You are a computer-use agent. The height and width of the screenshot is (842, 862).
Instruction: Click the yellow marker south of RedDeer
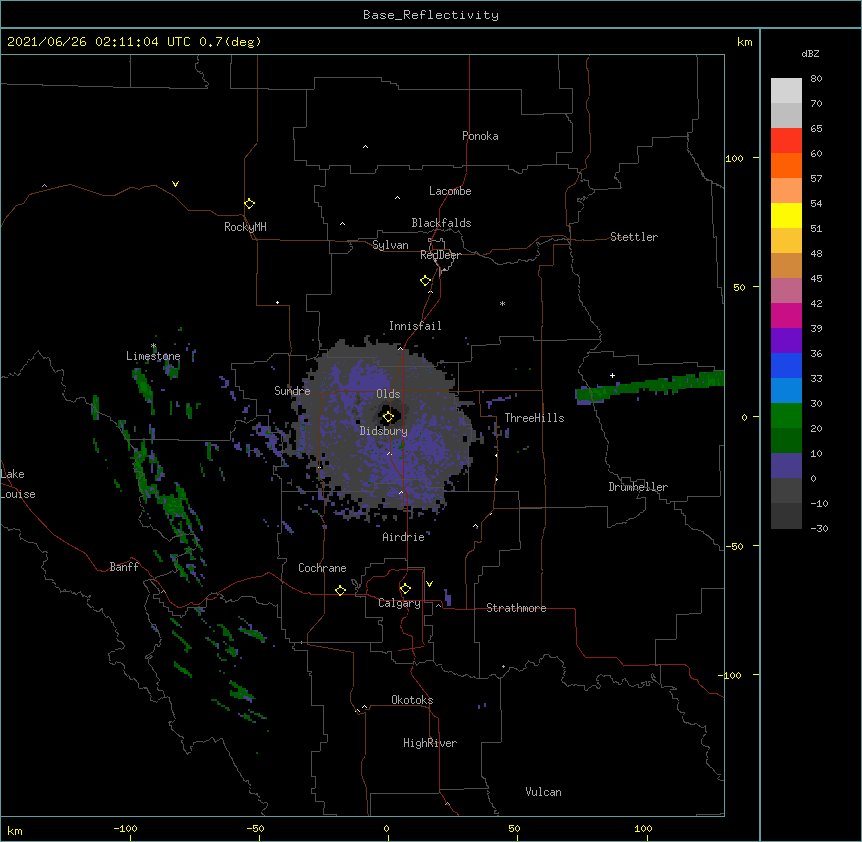(x=425, y=281)
